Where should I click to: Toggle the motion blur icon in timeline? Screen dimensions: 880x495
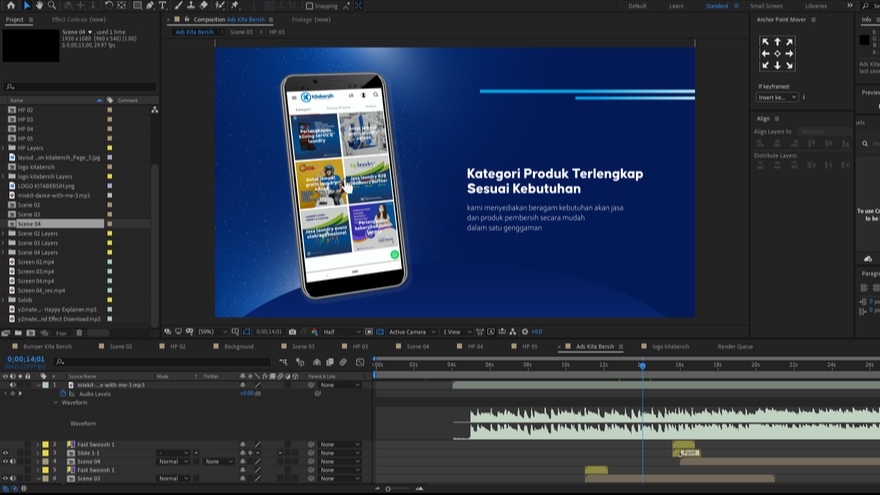343,362
